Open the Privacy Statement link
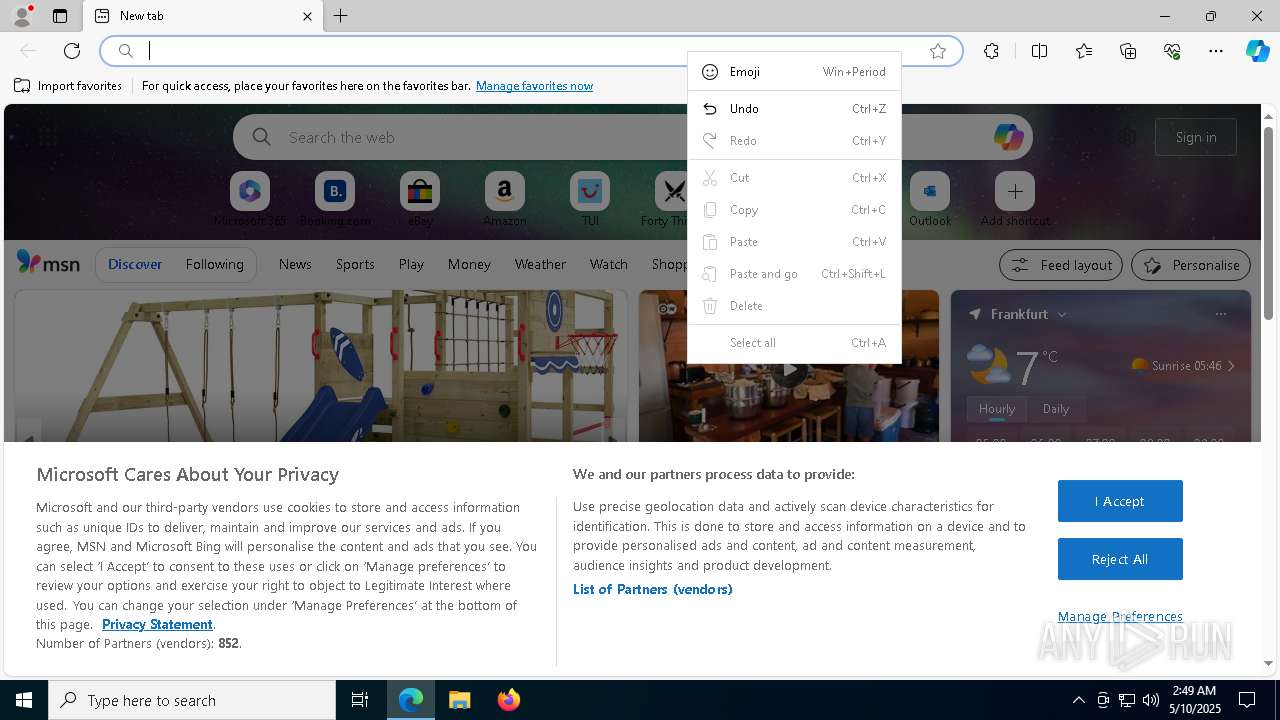Image resolution: width=1280 pixels, height=720 pixels. pos(157,624)
